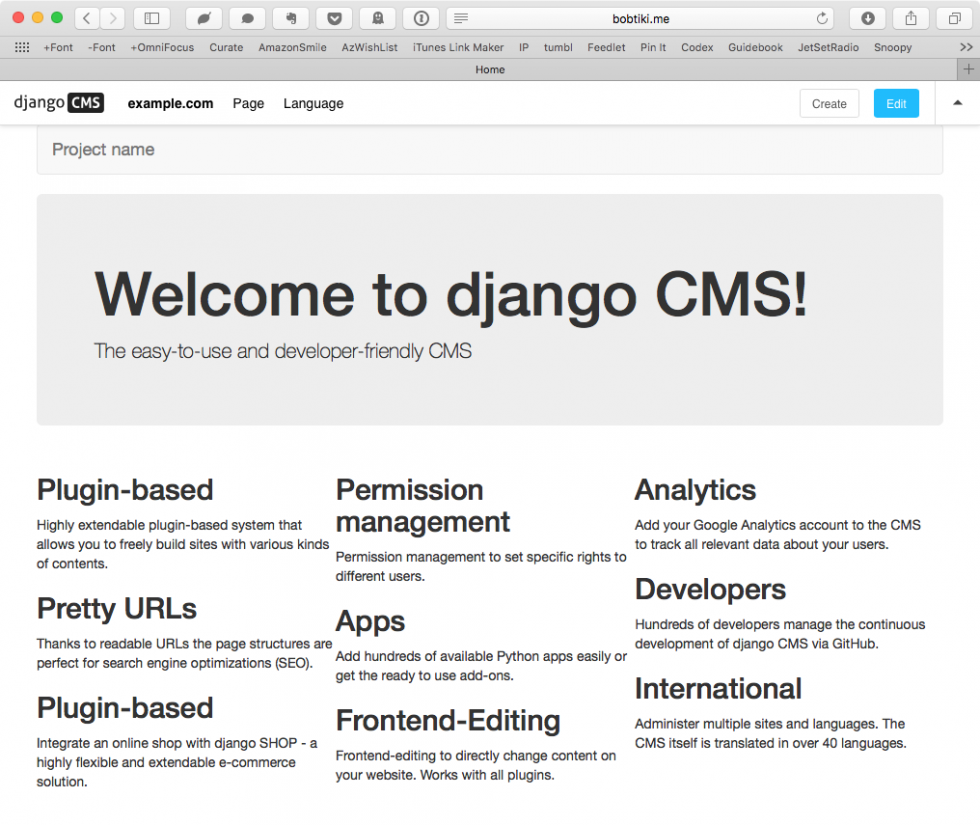
Task: Go forward with the Safari forward arrow
Action: (x=112, y=18)
